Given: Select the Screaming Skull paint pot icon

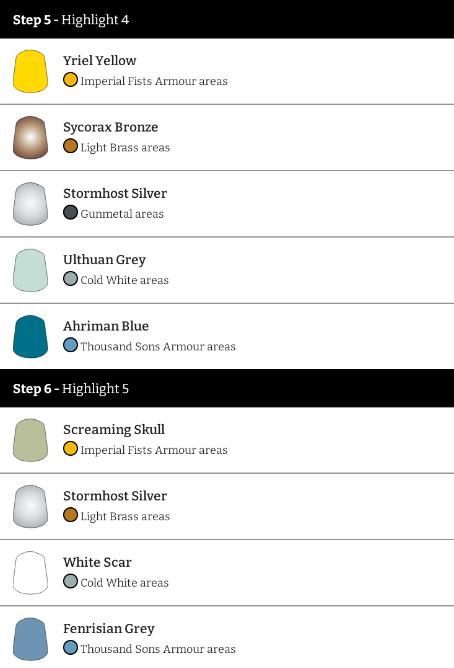Looking at the screenshot, I should (30, 440).
